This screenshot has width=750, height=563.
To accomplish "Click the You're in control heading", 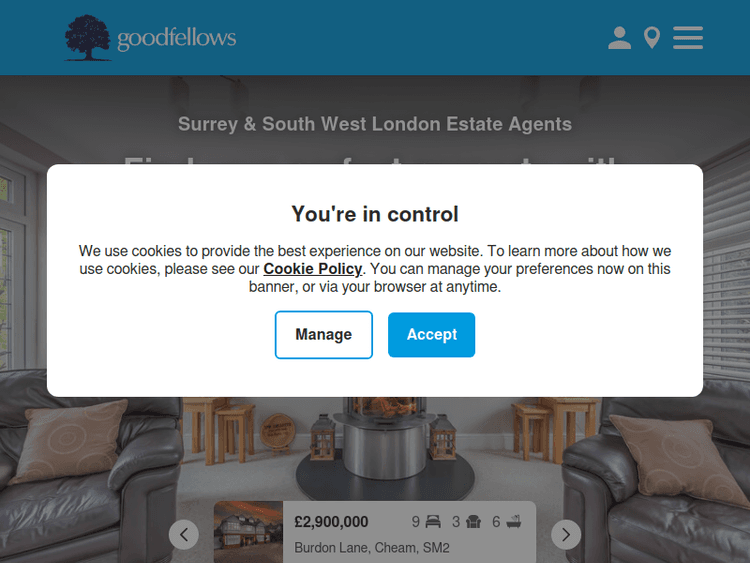I will coord(375,214).
